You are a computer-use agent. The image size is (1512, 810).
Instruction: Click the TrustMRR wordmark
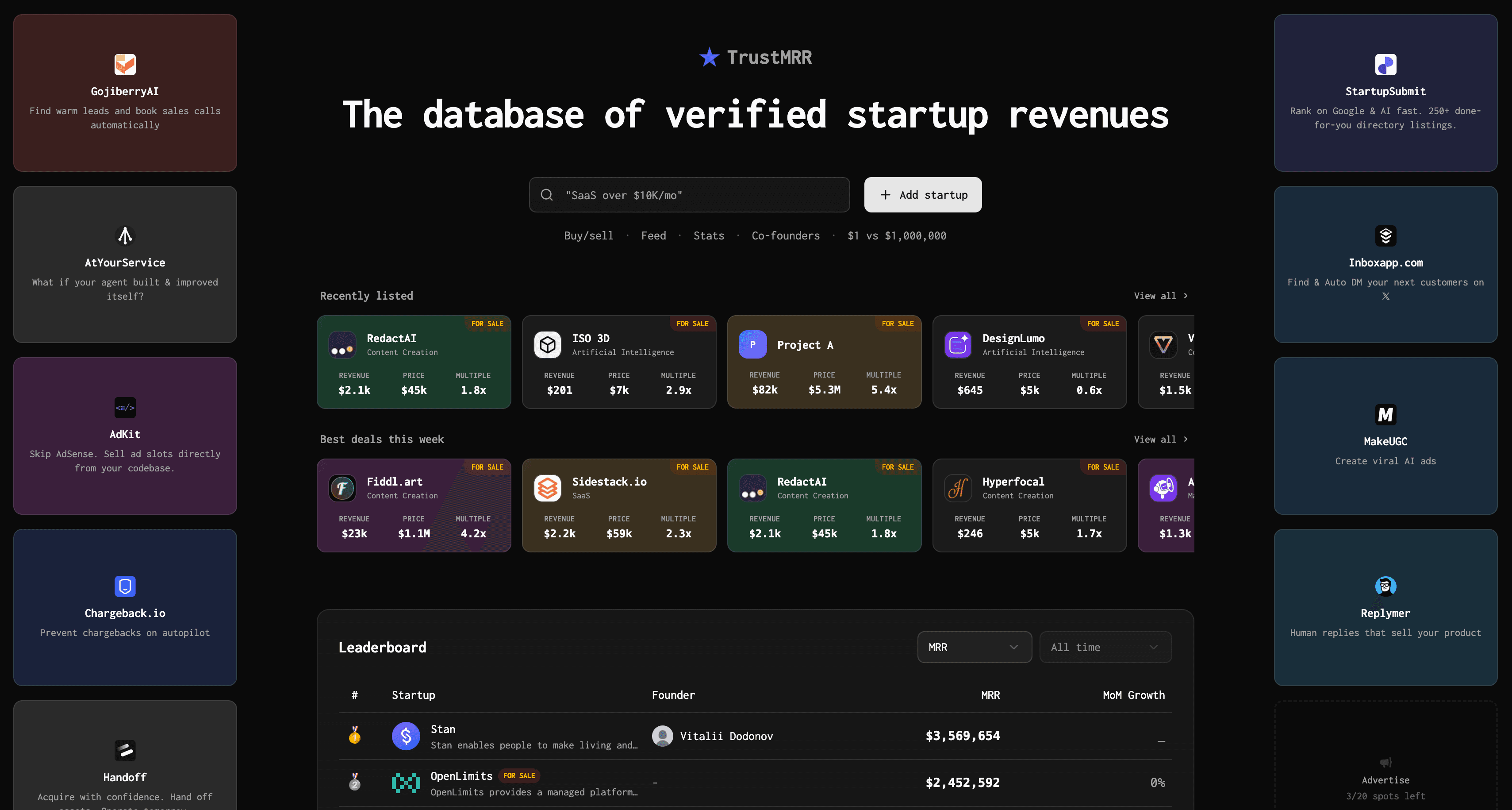(x=770, y=57)
